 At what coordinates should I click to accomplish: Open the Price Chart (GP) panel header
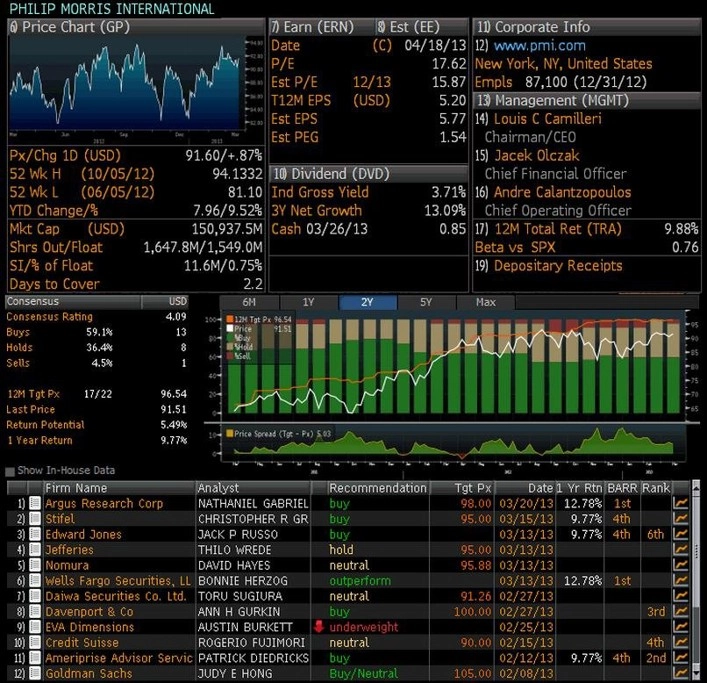(x=136, y=27)
